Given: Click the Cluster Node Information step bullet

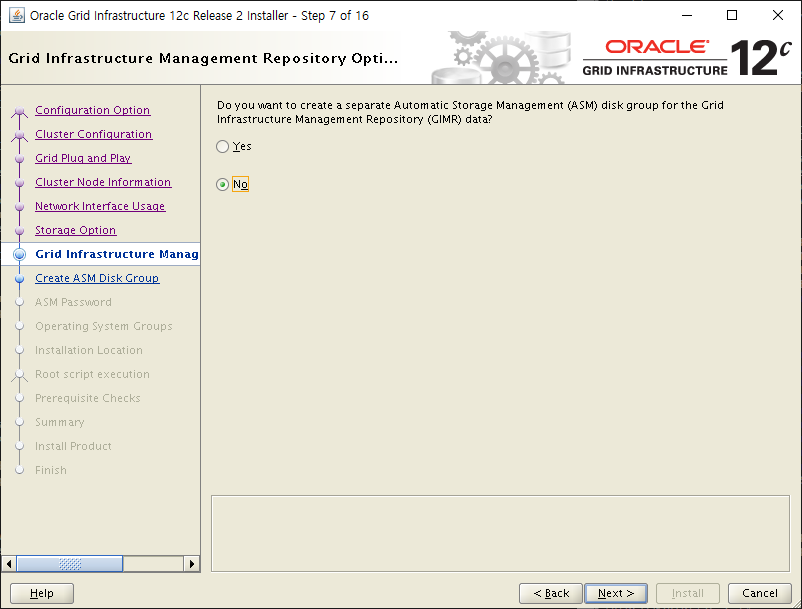Looking at the screenshot, I should 19,183.
